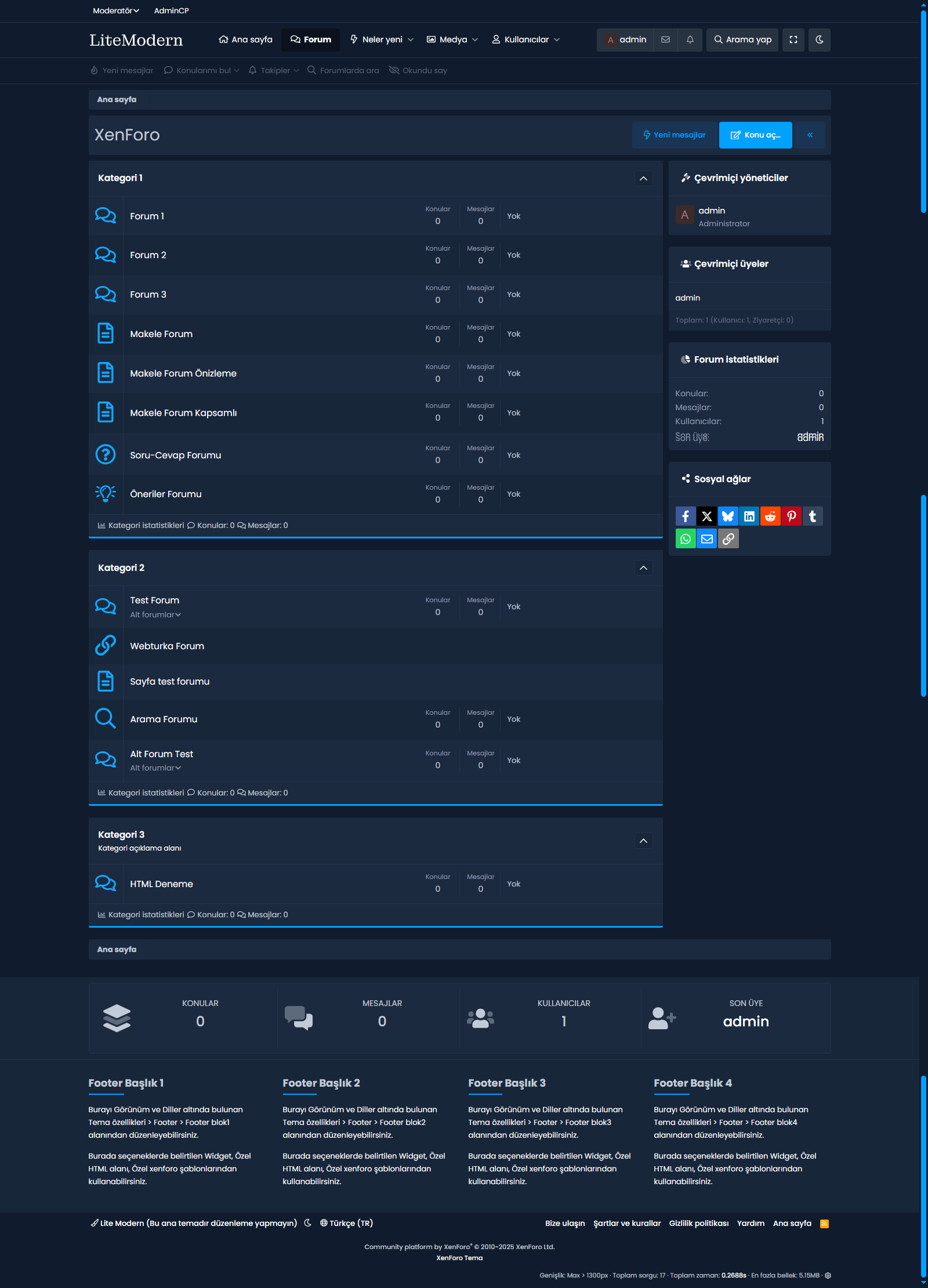Click the copy link share icon
Screen dimensions: 928x1288
pos(728,539)
